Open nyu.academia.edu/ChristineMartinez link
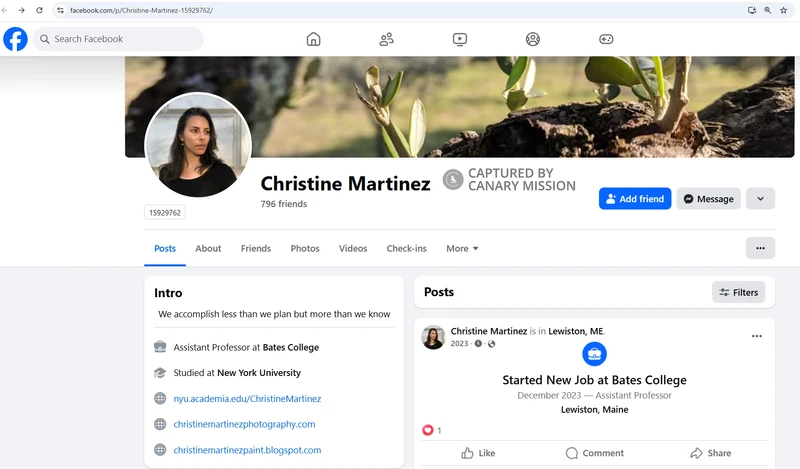Image resolution: width=800 pixels, height=469 pixels. click(x=247, y=399)
